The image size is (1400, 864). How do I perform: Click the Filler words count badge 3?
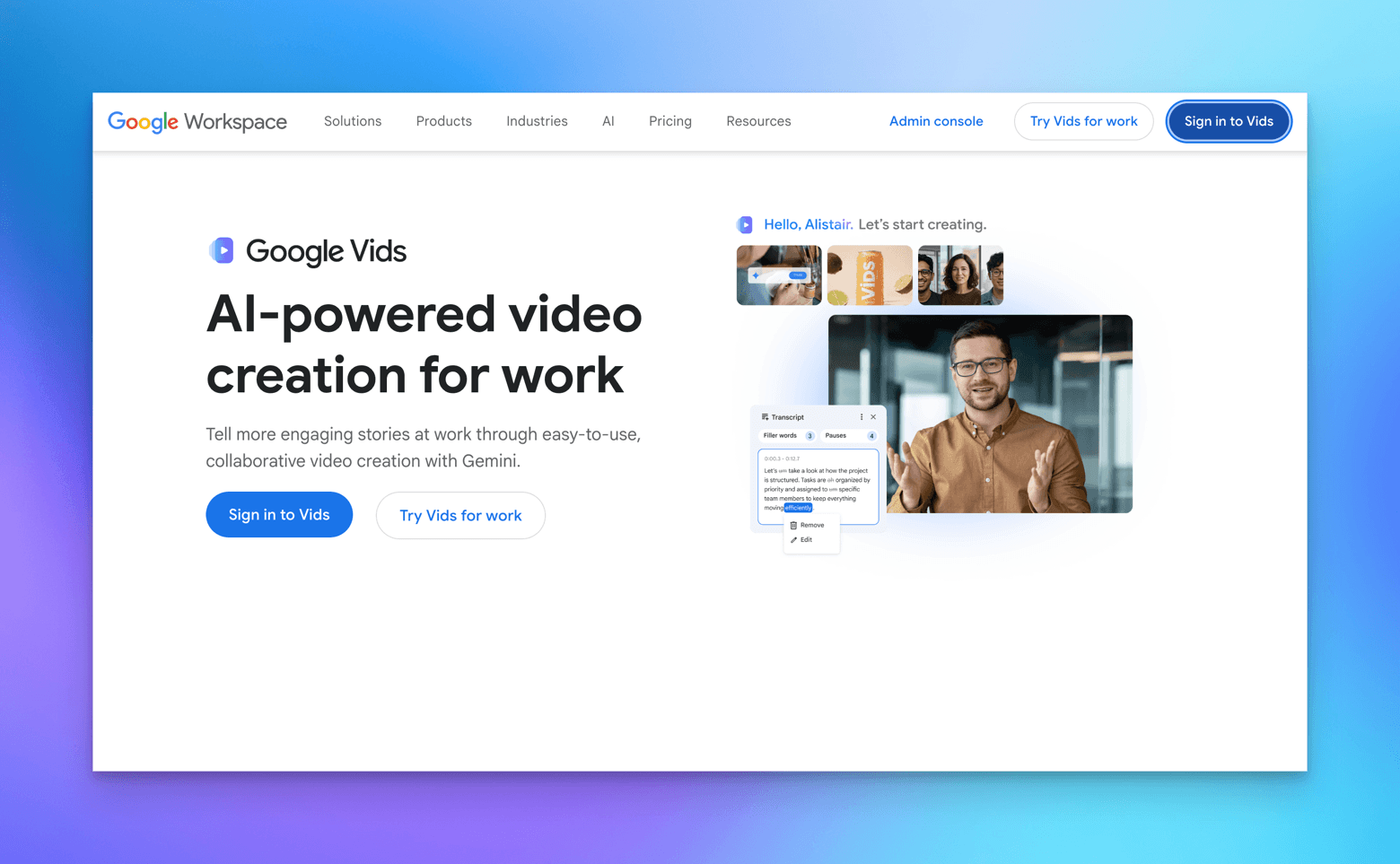pos(809,436)
